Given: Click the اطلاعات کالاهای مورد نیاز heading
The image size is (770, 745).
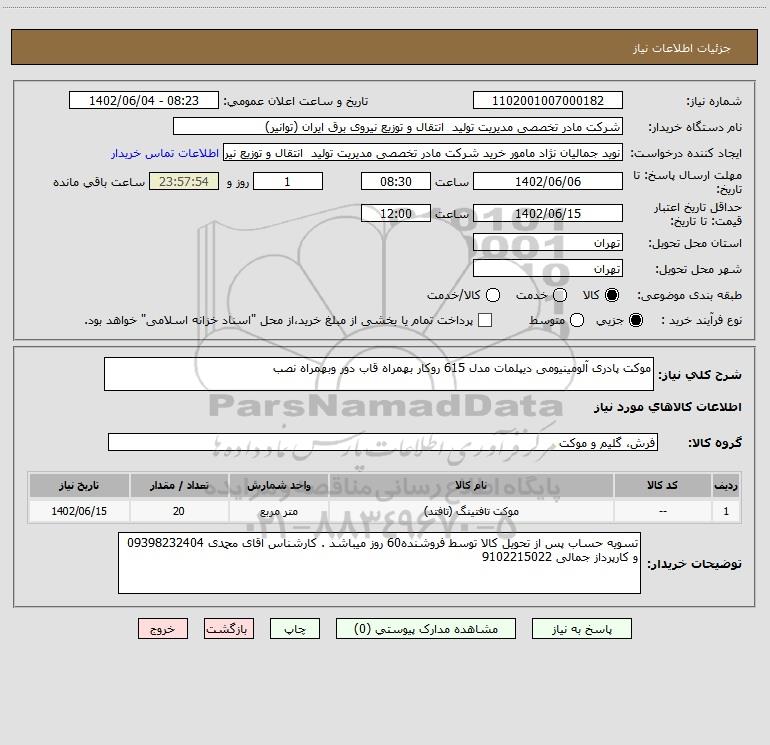Looking at the screenshot, I should [x=668, y=407].
